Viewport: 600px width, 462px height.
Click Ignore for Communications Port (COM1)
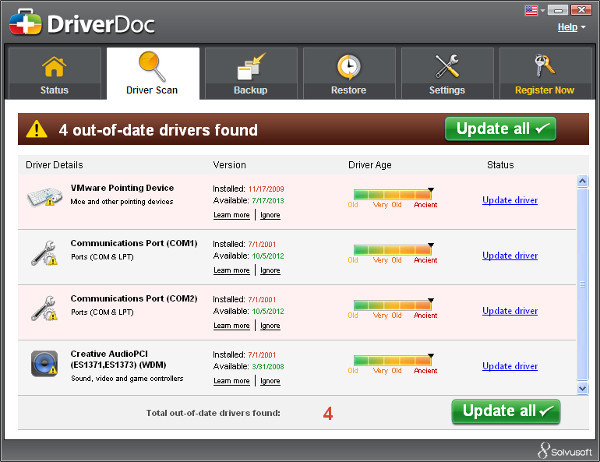pos(271,271)
